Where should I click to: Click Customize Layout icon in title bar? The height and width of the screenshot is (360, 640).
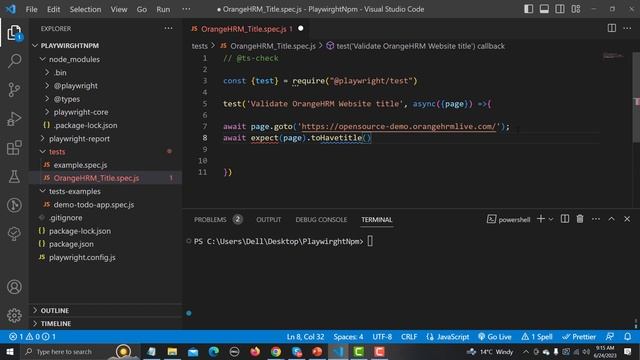coord(576,9)
